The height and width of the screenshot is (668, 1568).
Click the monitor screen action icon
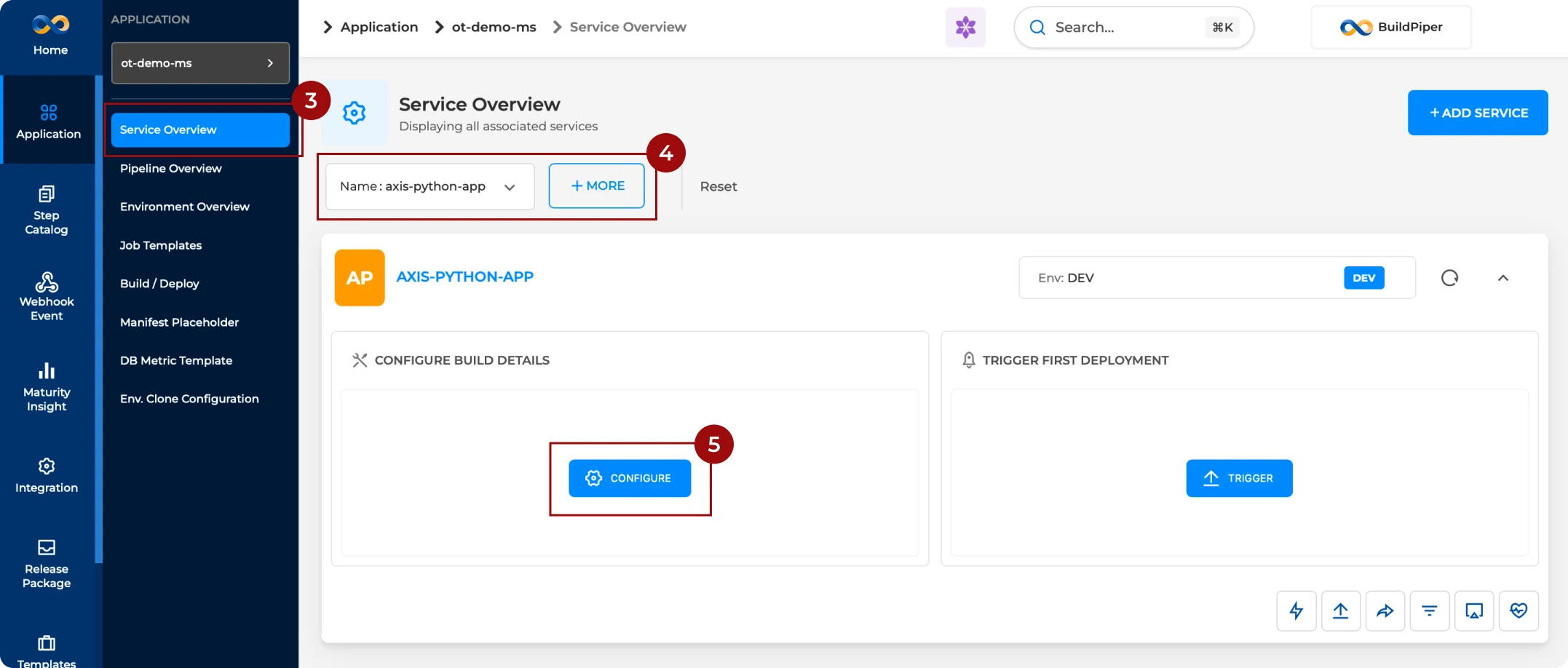point(1474,611)
